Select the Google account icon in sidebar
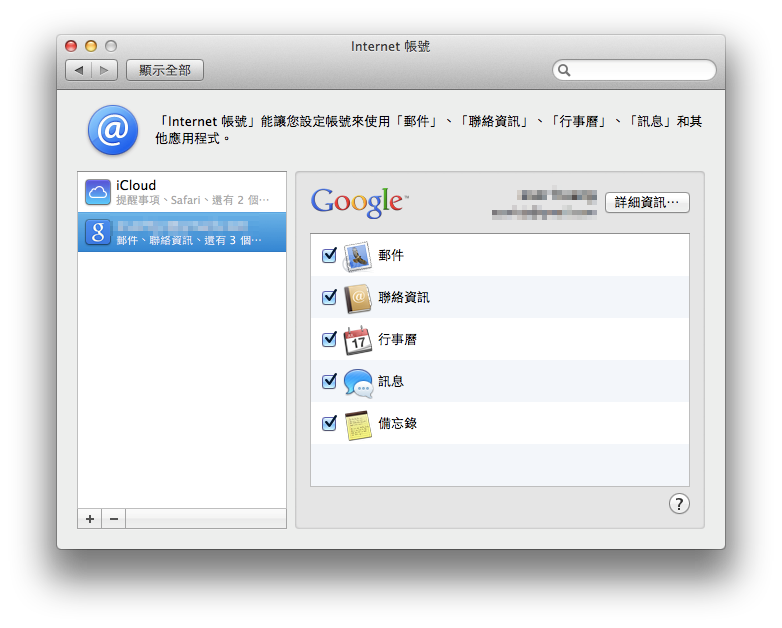The height and width of the screenshot is (628, 782). (x=98, y=232)
